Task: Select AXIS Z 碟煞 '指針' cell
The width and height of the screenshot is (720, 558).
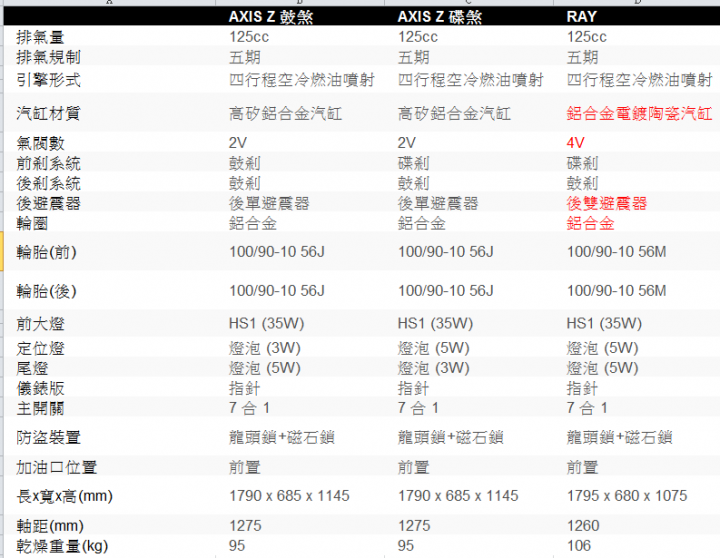Action: (413, 388)
